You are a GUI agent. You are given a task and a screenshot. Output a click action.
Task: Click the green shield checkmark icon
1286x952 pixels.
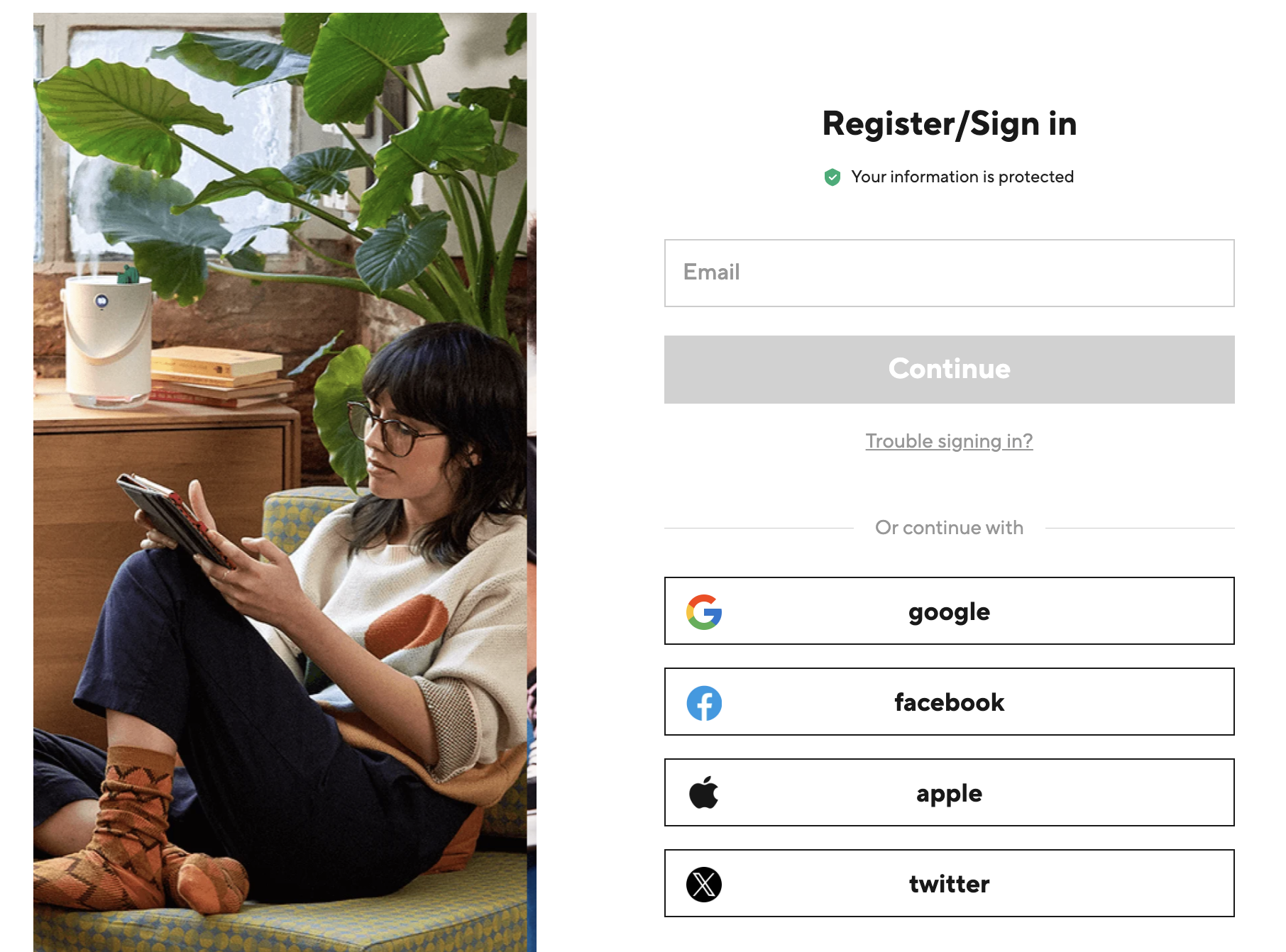click(832, 177)
